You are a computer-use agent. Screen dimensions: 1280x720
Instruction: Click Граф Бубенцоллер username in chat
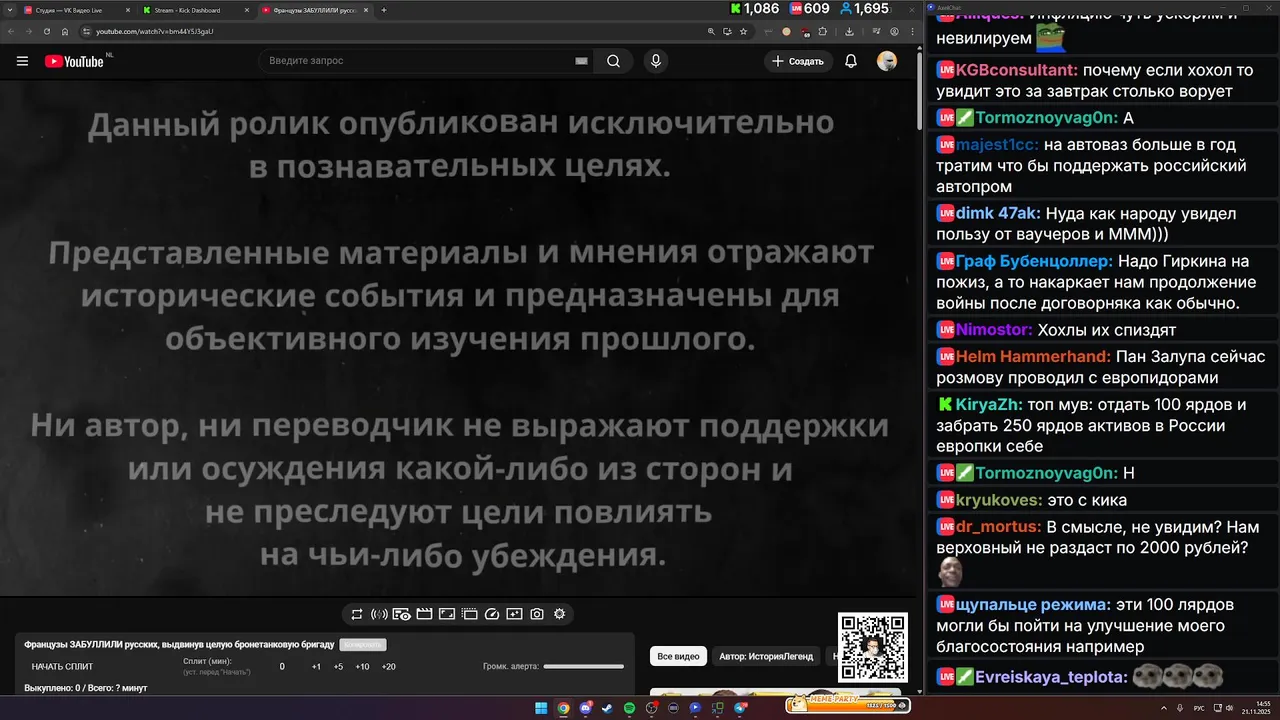[1034, 261]
